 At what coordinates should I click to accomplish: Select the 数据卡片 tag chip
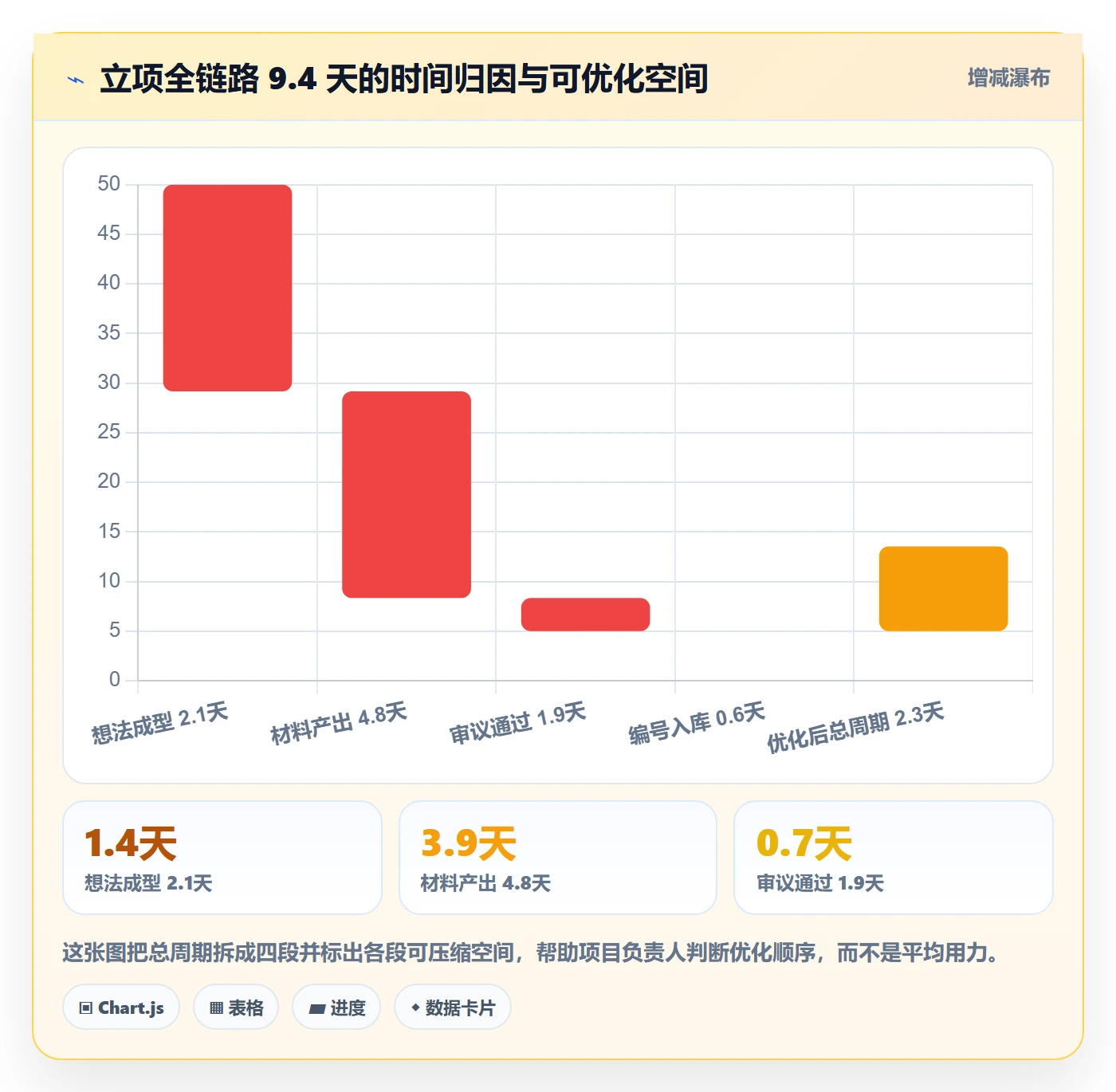click(453, 1008)
